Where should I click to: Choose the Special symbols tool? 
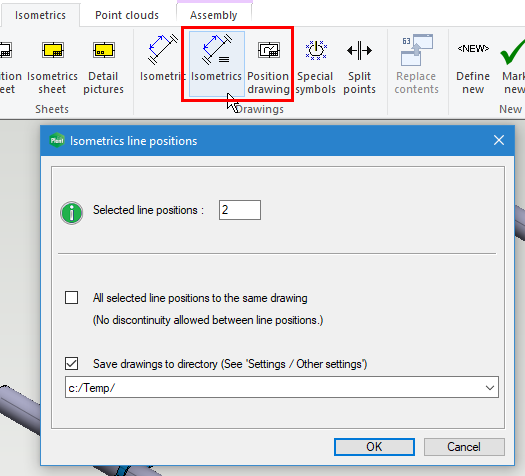[315, 66]
